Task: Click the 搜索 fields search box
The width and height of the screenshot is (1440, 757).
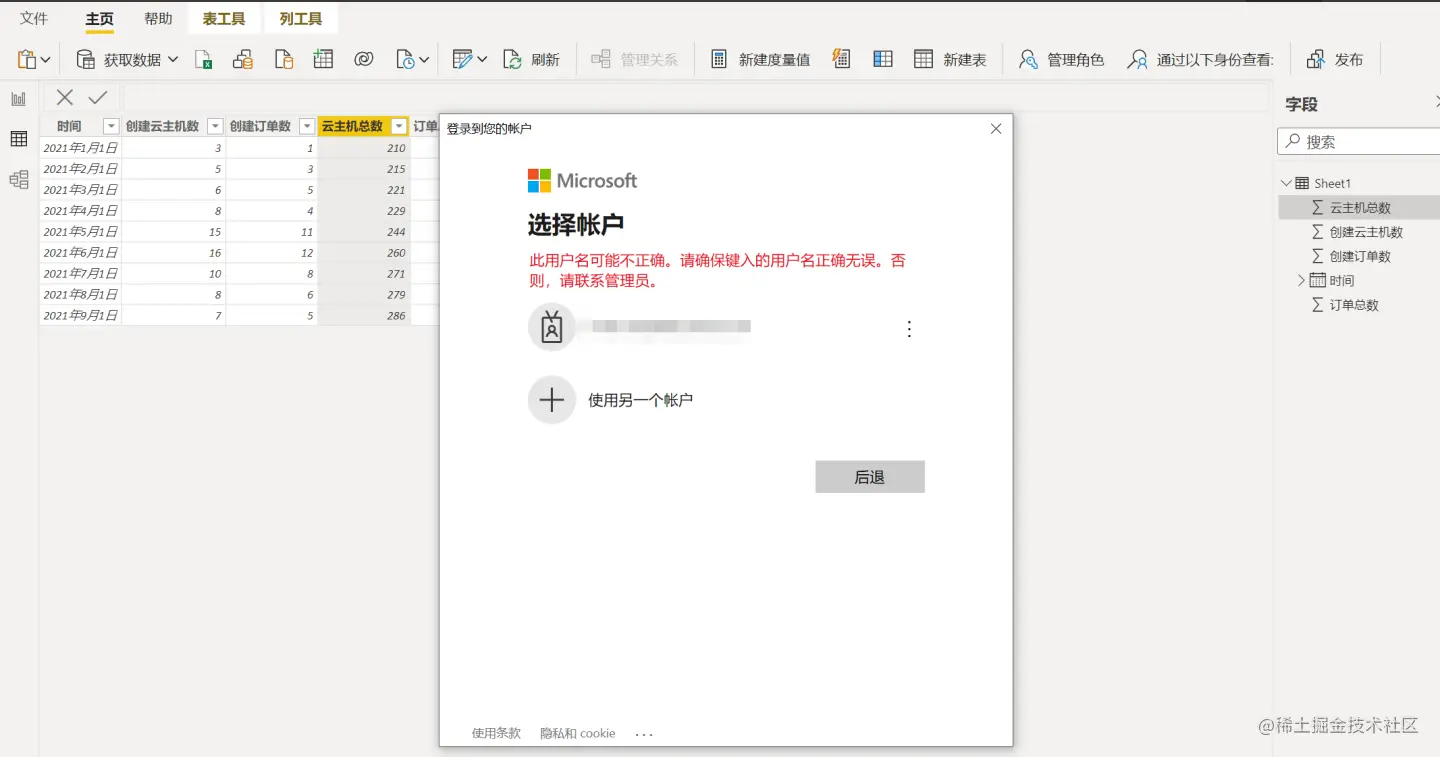Action: (x=1358, y=142)
